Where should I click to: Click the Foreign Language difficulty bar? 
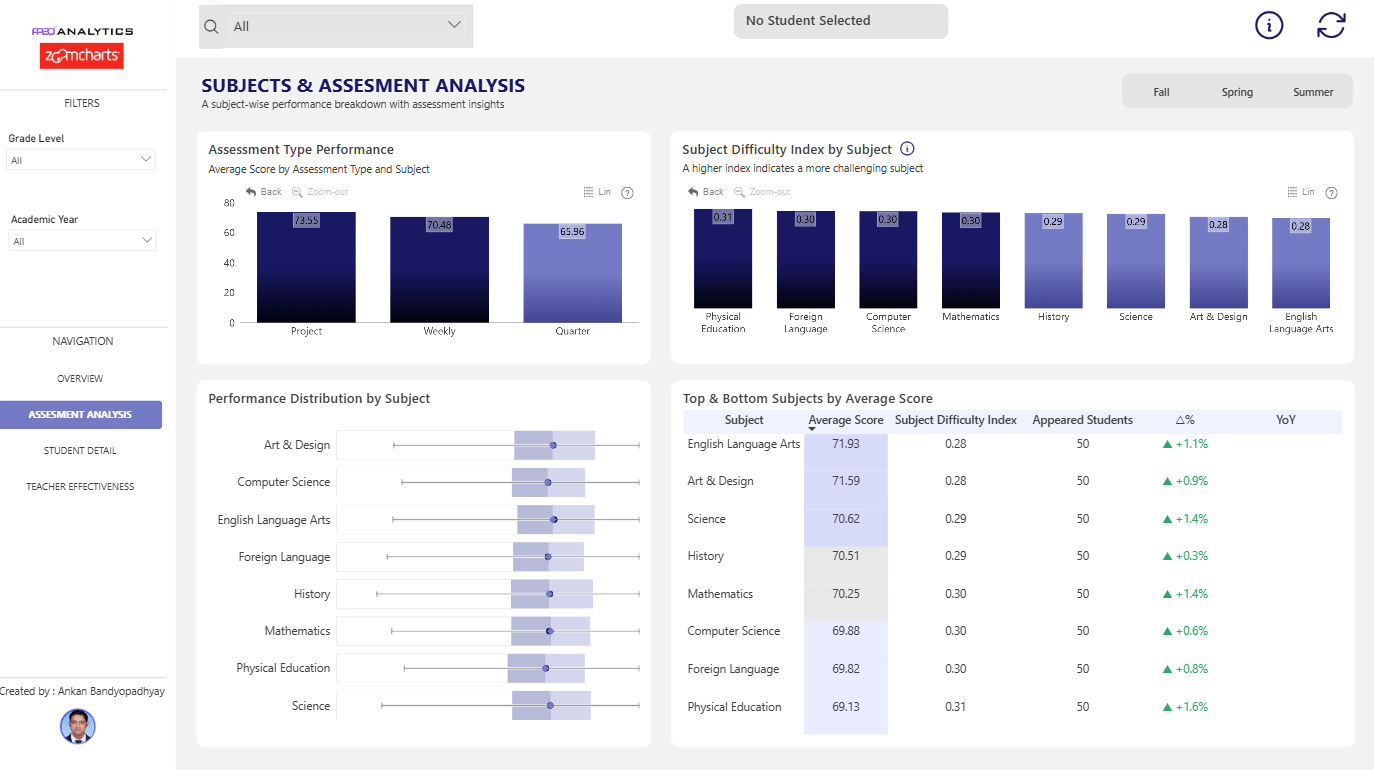[806, 259]
